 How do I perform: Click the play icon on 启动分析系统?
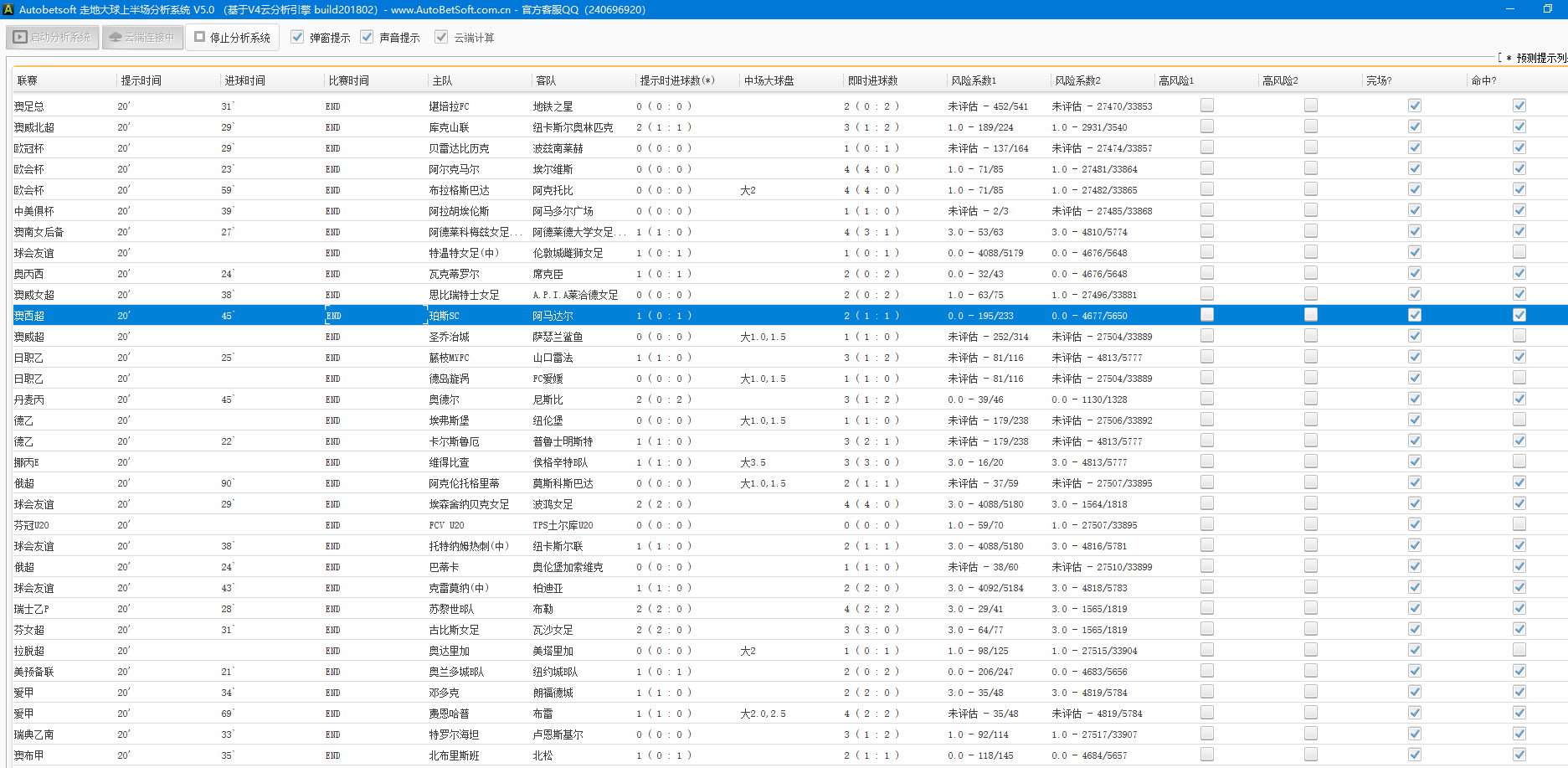tap(20, 37)
